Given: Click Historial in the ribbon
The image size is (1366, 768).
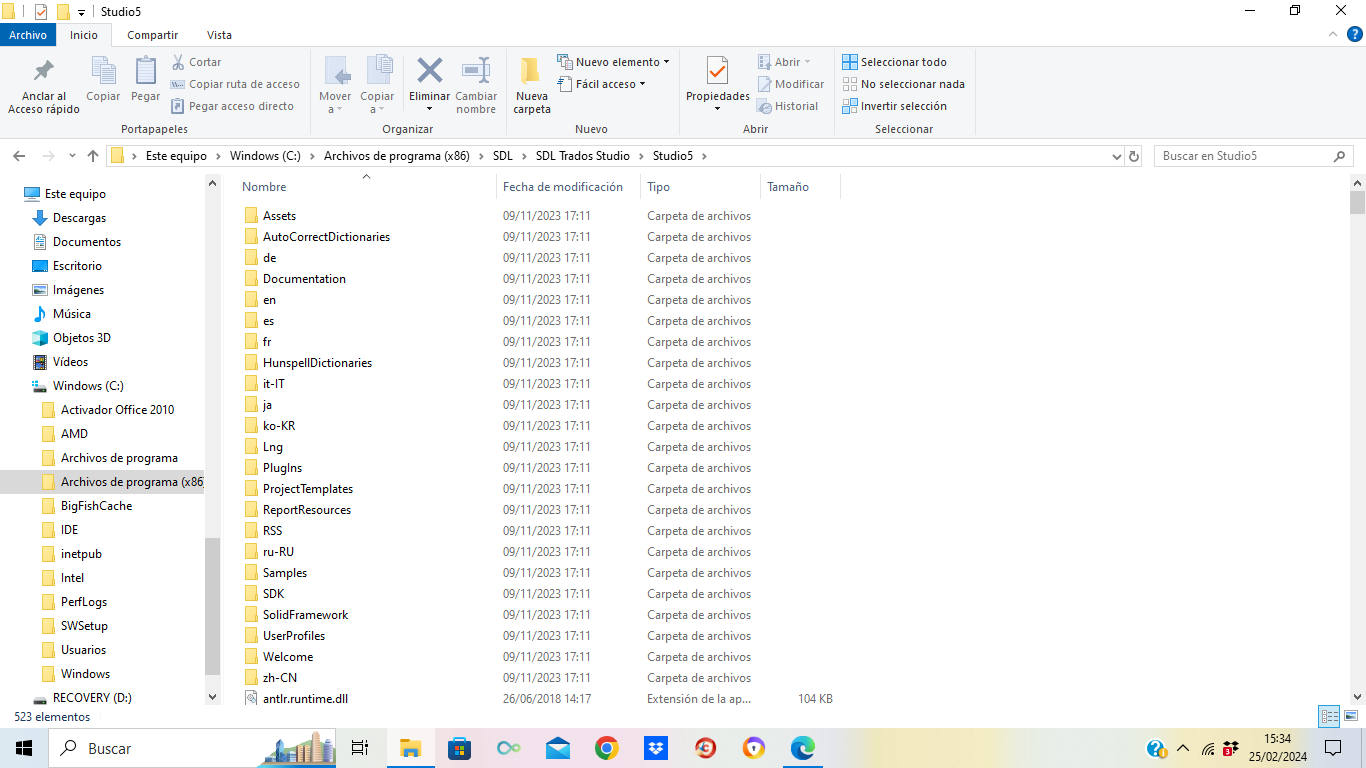Looking at the screenshot, I should click(x=788, y=106).
